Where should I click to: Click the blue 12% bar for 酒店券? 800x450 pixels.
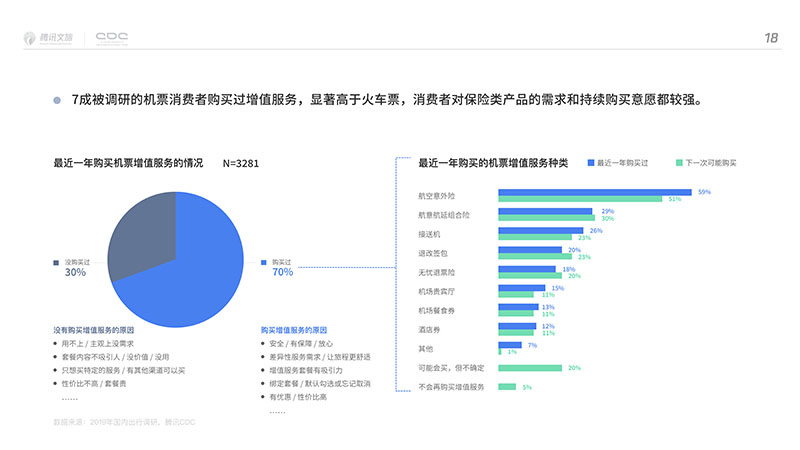(517, 327)
